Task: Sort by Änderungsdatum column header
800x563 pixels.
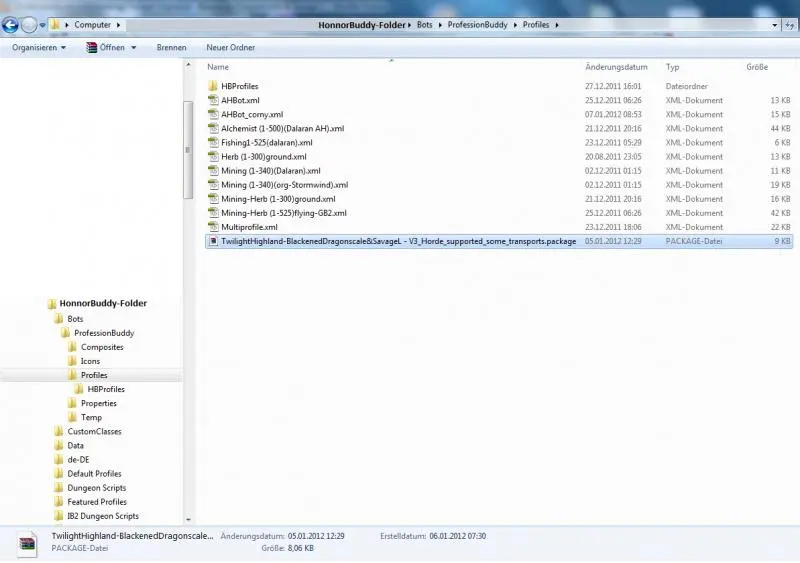Action: coord(616,67)
